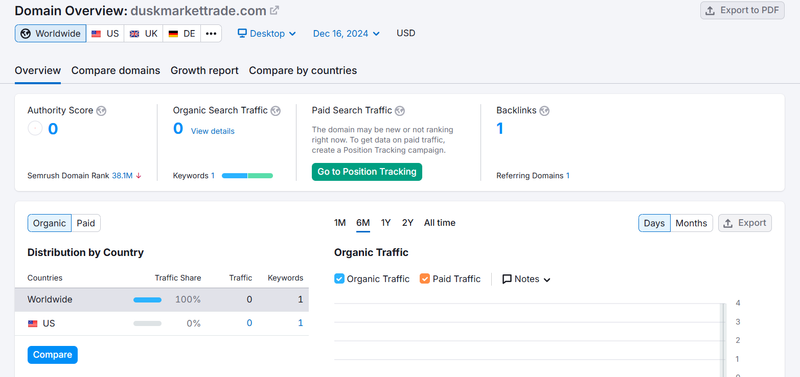The height and width of the screenshot is (377, 800).
Task: Click the red down arrow beside Domain Rank
Action: coord(138,175)
